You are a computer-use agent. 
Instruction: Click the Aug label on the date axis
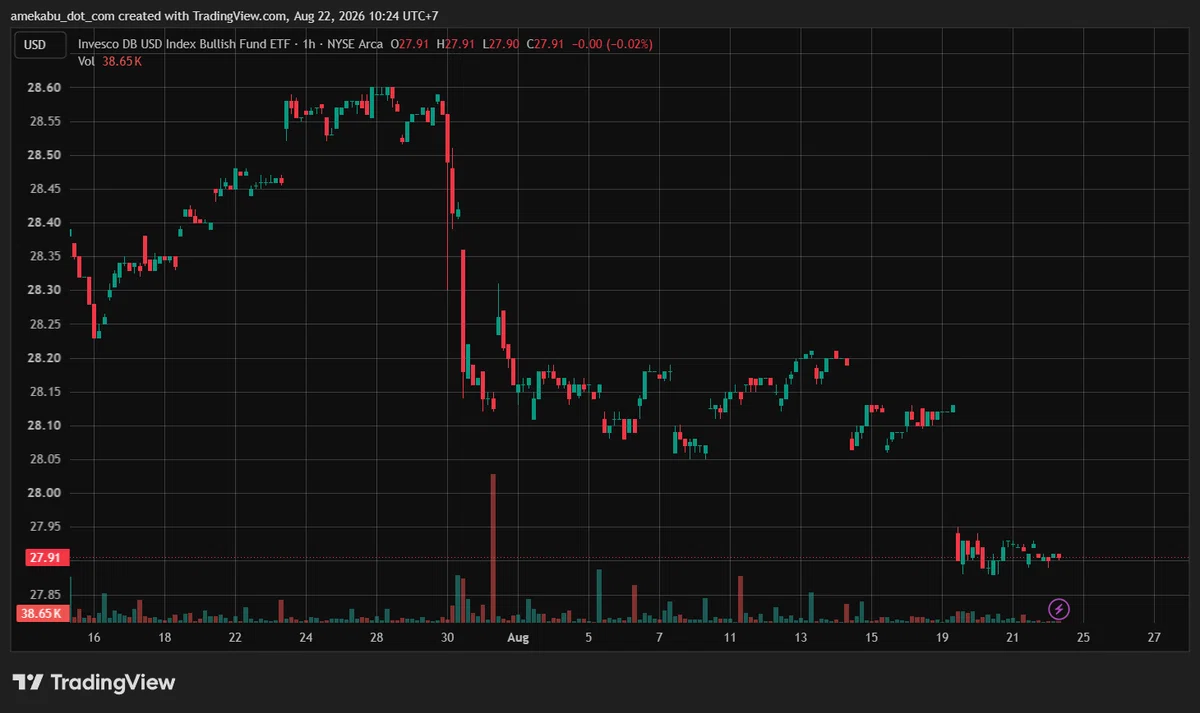[x=517, y=637]
